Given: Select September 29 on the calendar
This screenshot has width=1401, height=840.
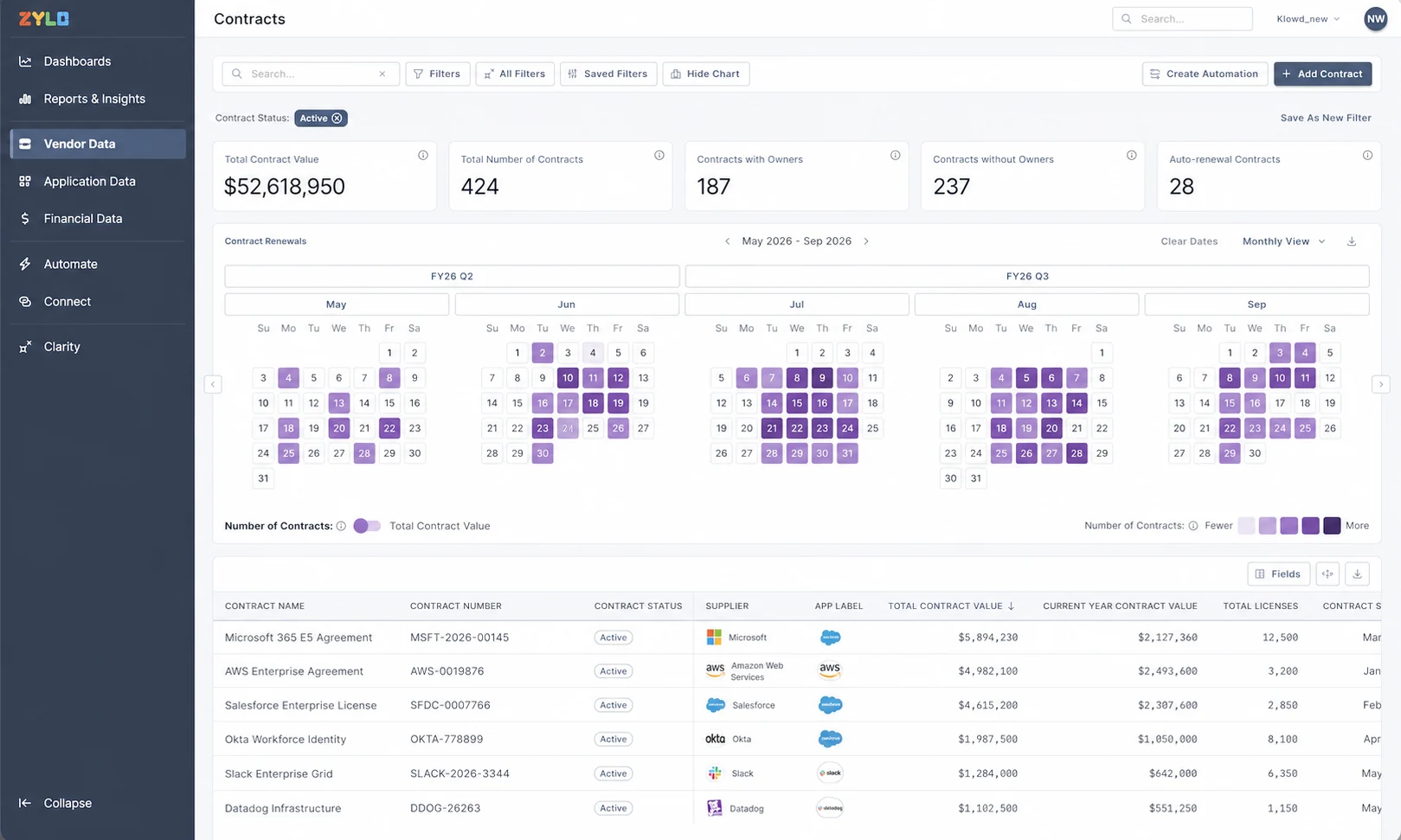Looking at the screenshot, I should pyautogui.click(x=1230, y=453).
